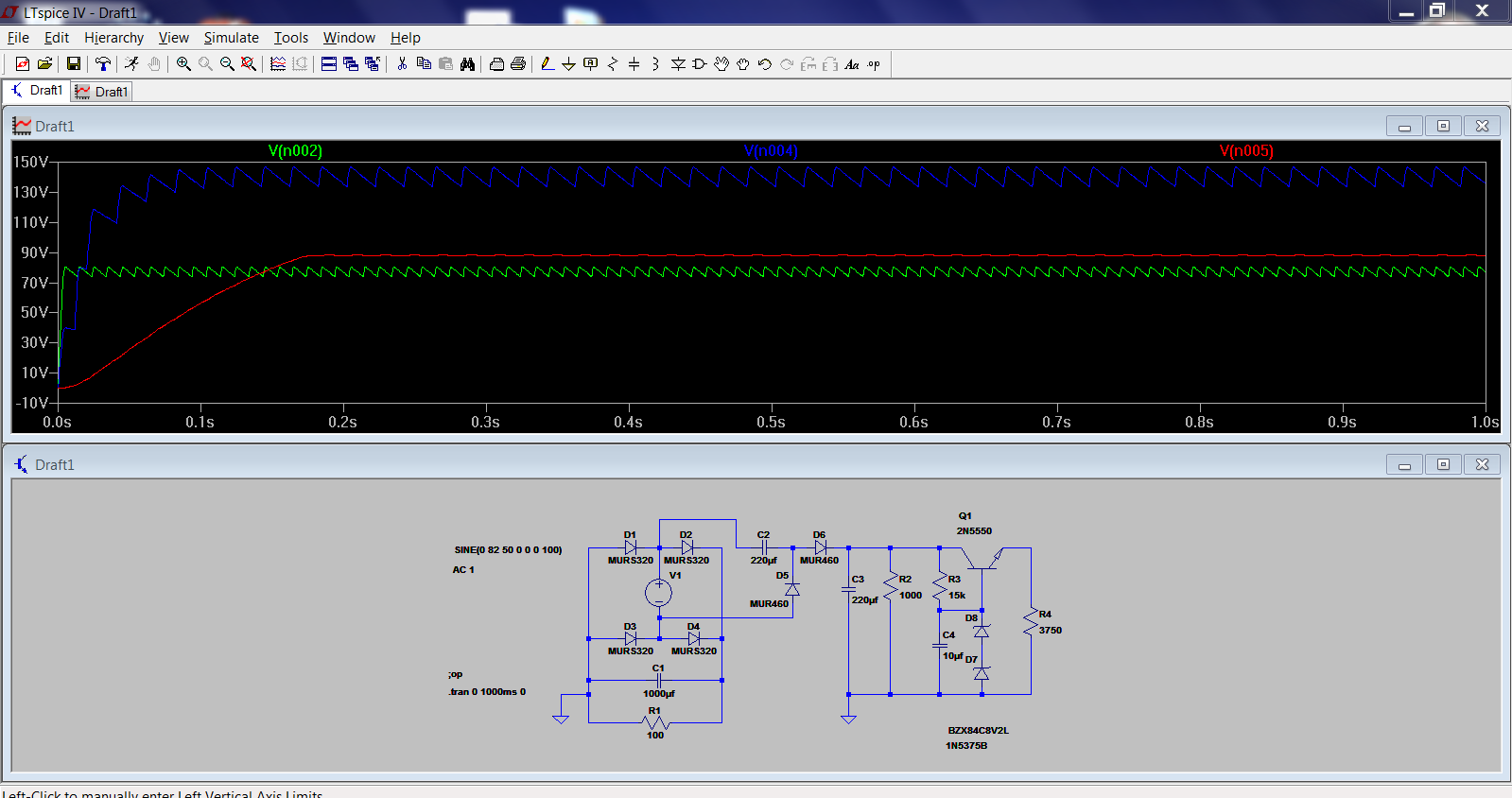Select the Move hand tool
The width and height of the screenshot is (1512, 798).
(x=721, y=63)
